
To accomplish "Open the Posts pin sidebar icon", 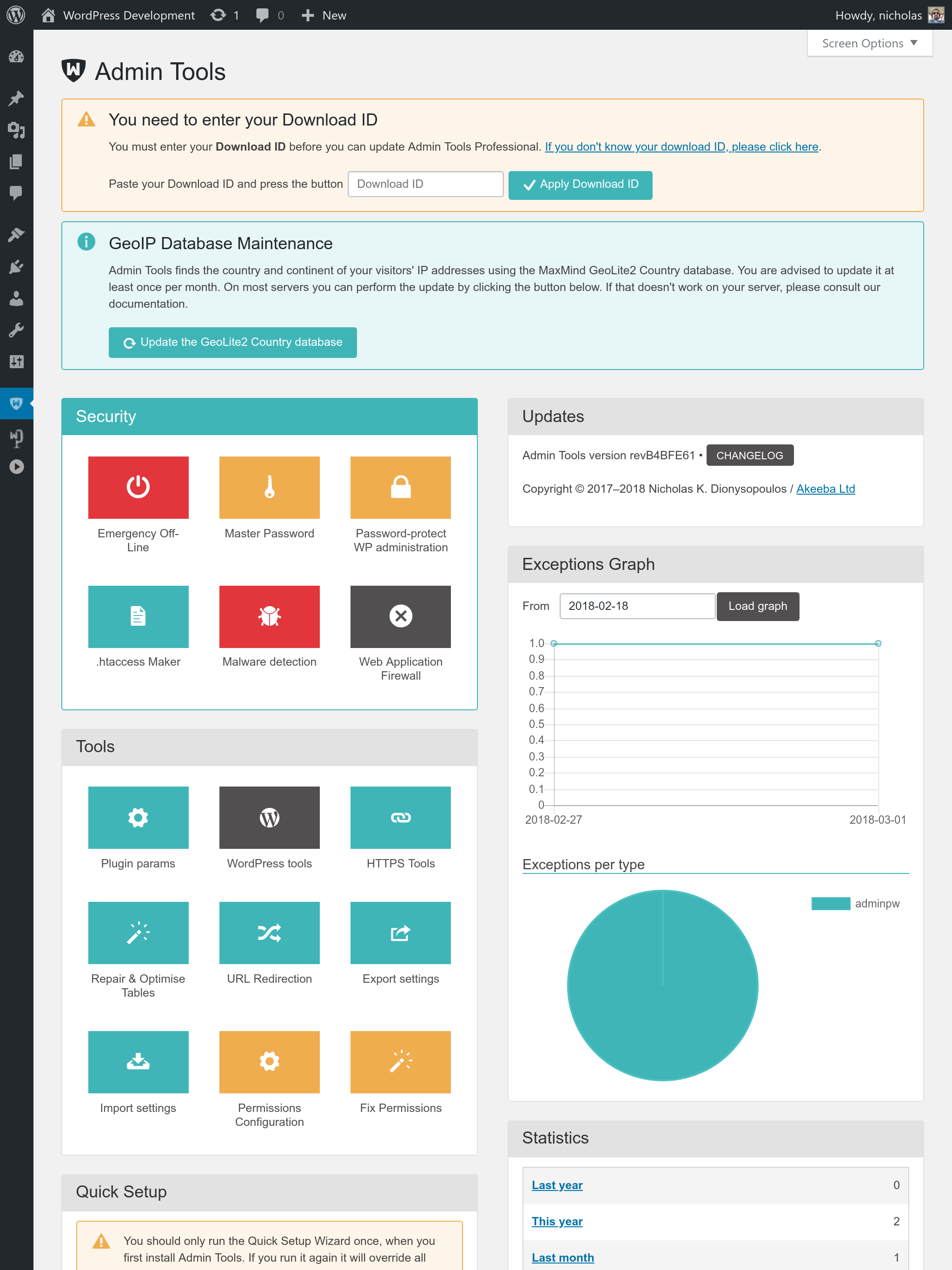I will 16,98.
